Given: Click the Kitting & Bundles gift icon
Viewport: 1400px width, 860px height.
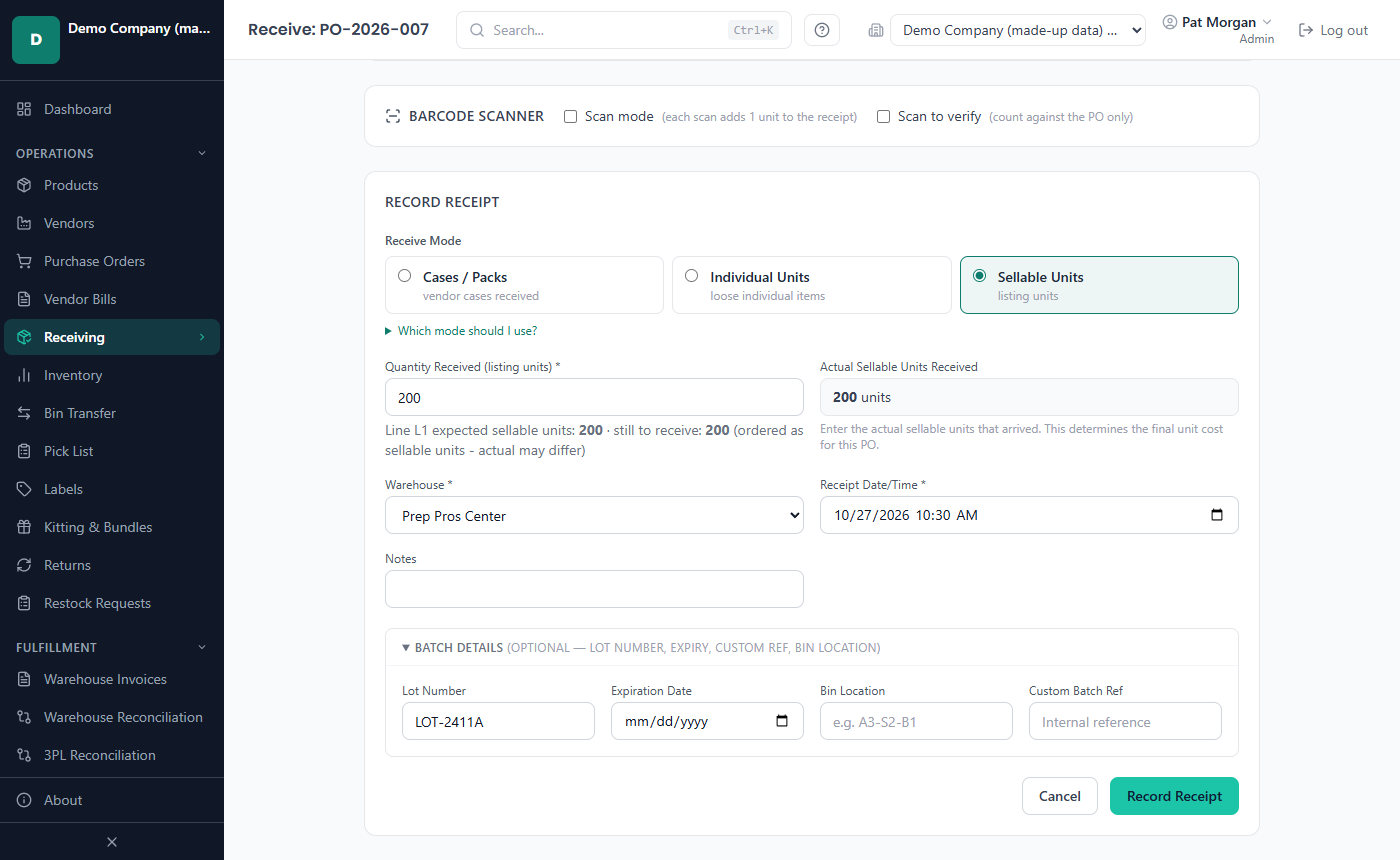Looking at the screenshot, I should click(24, 527).
